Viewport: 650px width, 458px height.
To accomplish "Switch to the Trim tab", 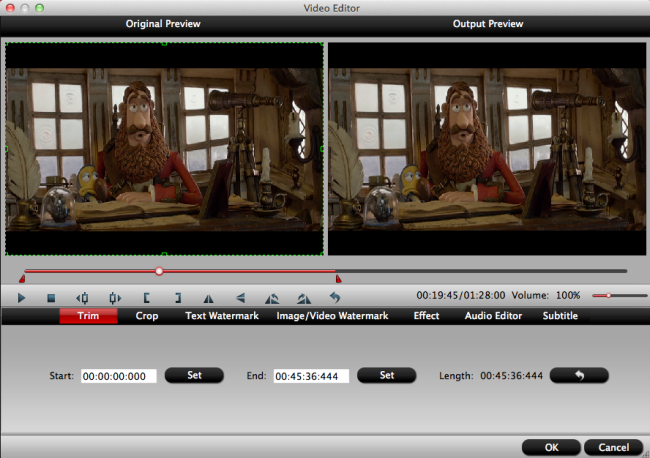I will coord(88,316).
